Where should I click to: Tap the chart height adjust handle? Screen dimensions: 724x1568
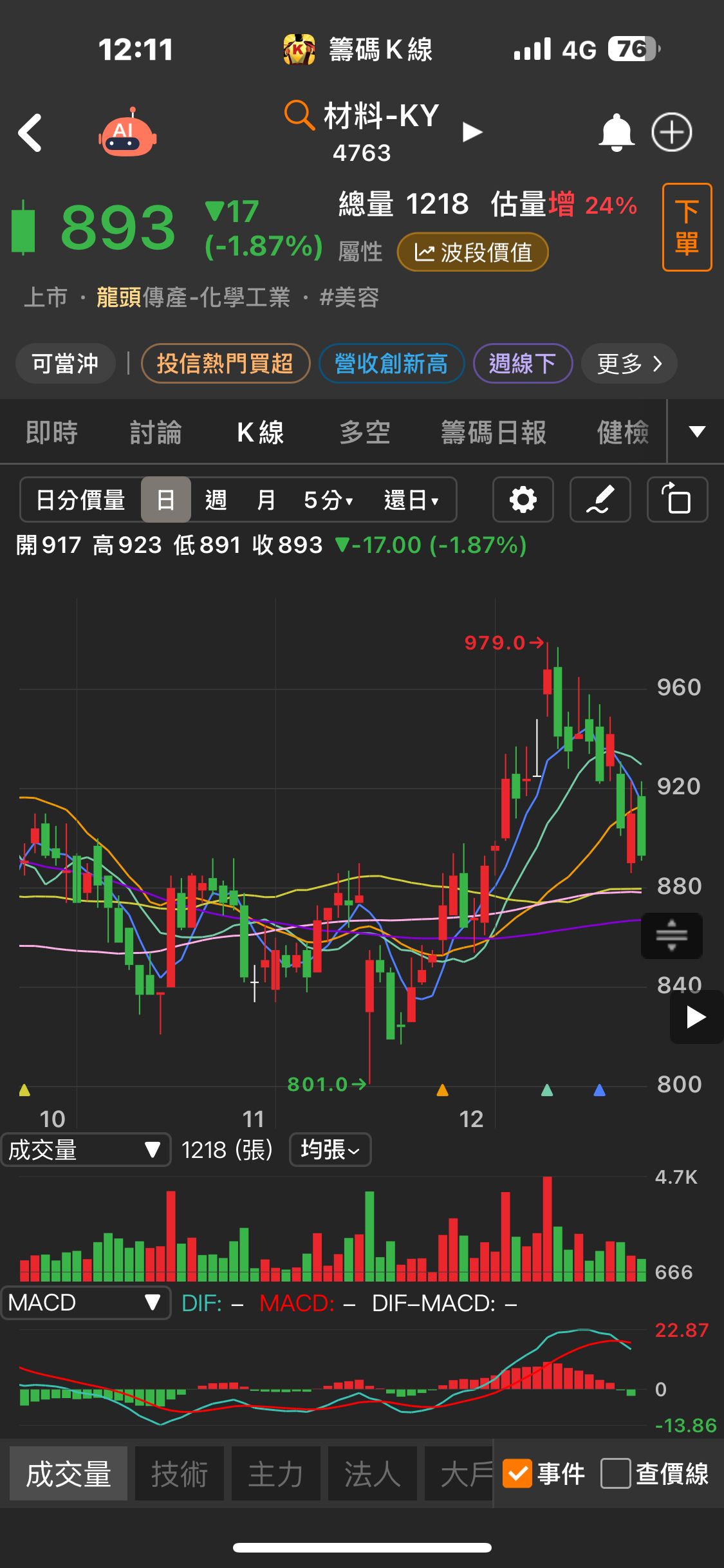pyautogui.click(x=672, y=935)
